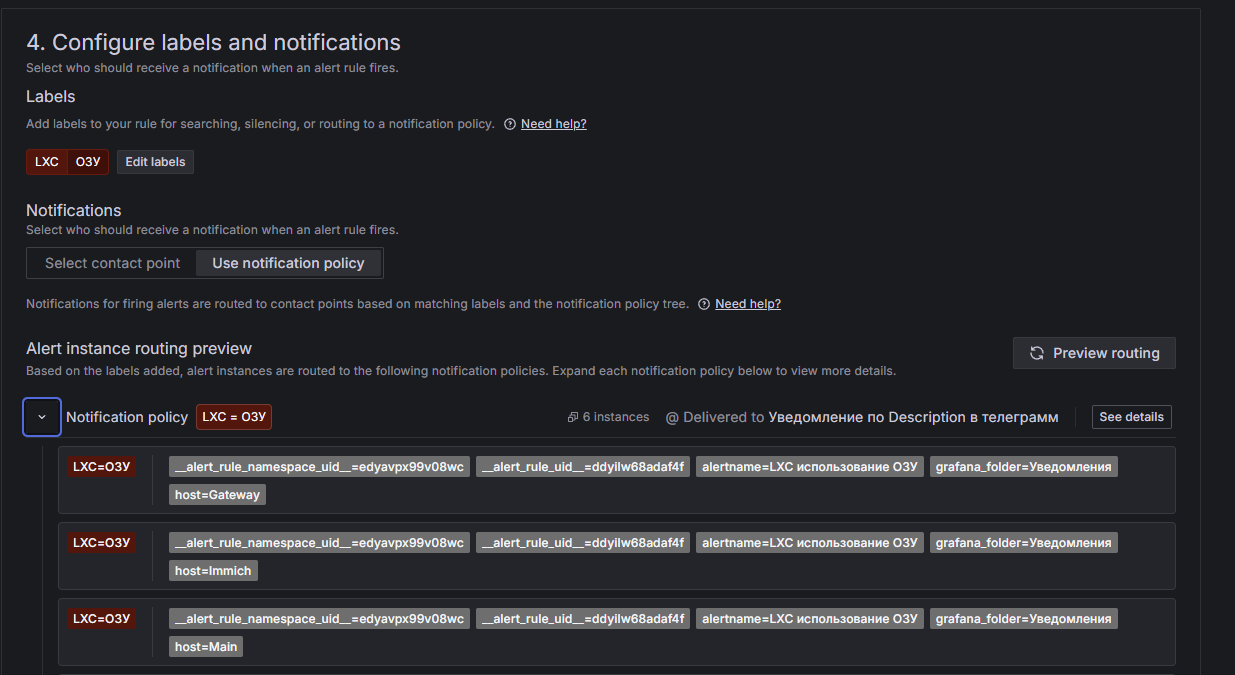Open the Need help link under Notifications
The image size is (1235, 675).
(x=747, y=304)
